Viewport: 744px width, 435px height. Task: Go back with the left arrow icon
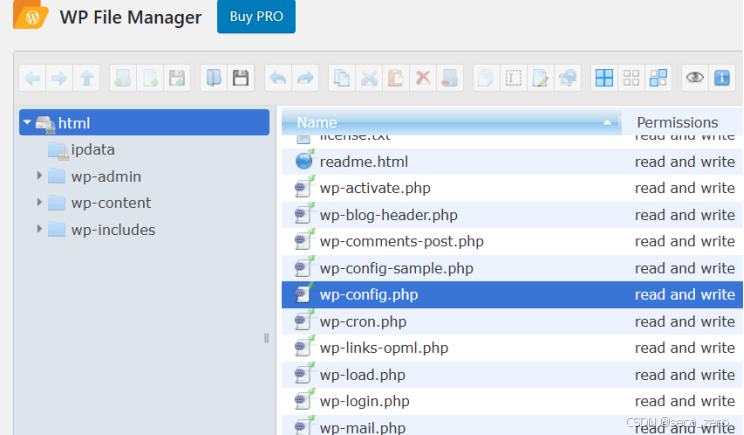click(x=32, y=78)
